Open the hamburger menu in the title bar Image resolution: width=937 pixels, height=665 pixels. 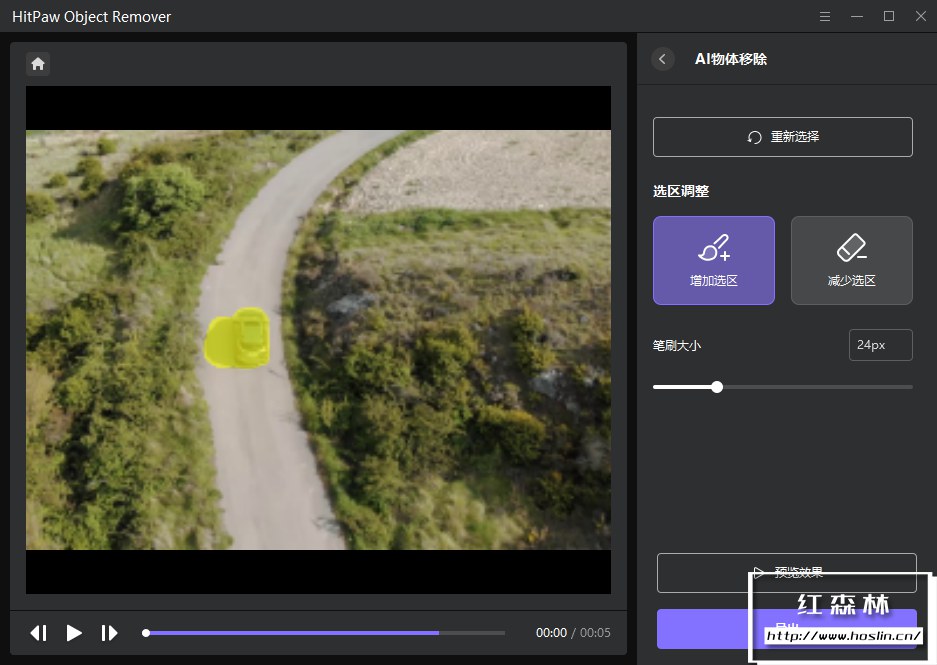pos(825,17)
